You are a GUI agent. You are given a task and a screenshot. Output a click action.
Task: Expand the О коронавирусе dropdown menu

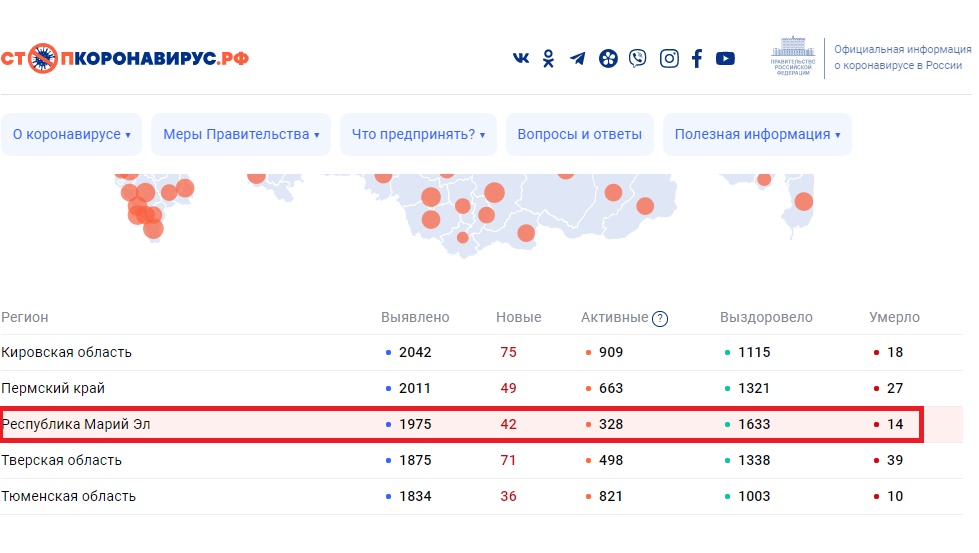(x=71, y=135)
